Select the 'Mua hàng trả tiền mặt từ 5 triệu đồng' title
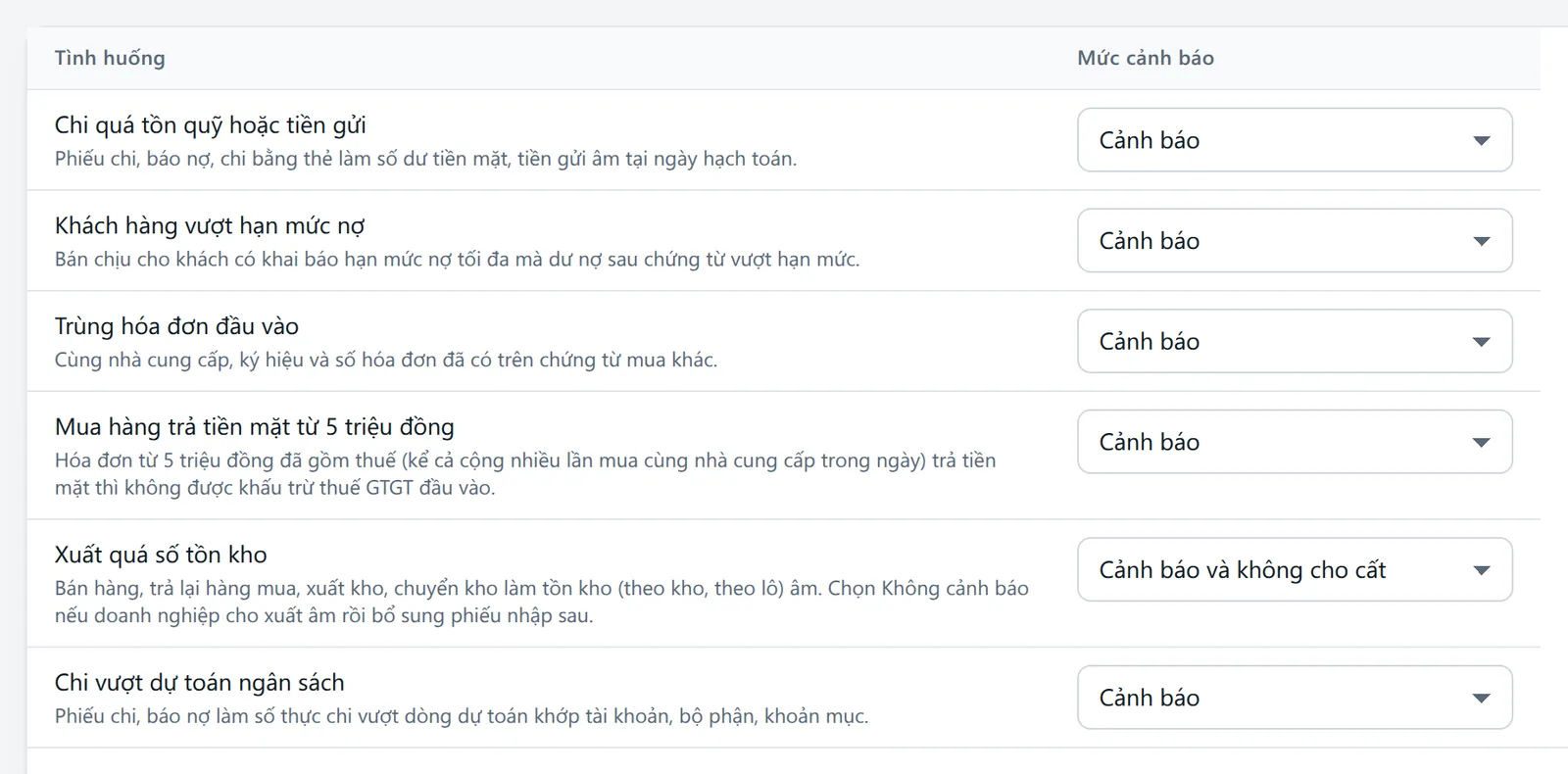This screenshot has width=1568, height=774. tap(255, 427)
